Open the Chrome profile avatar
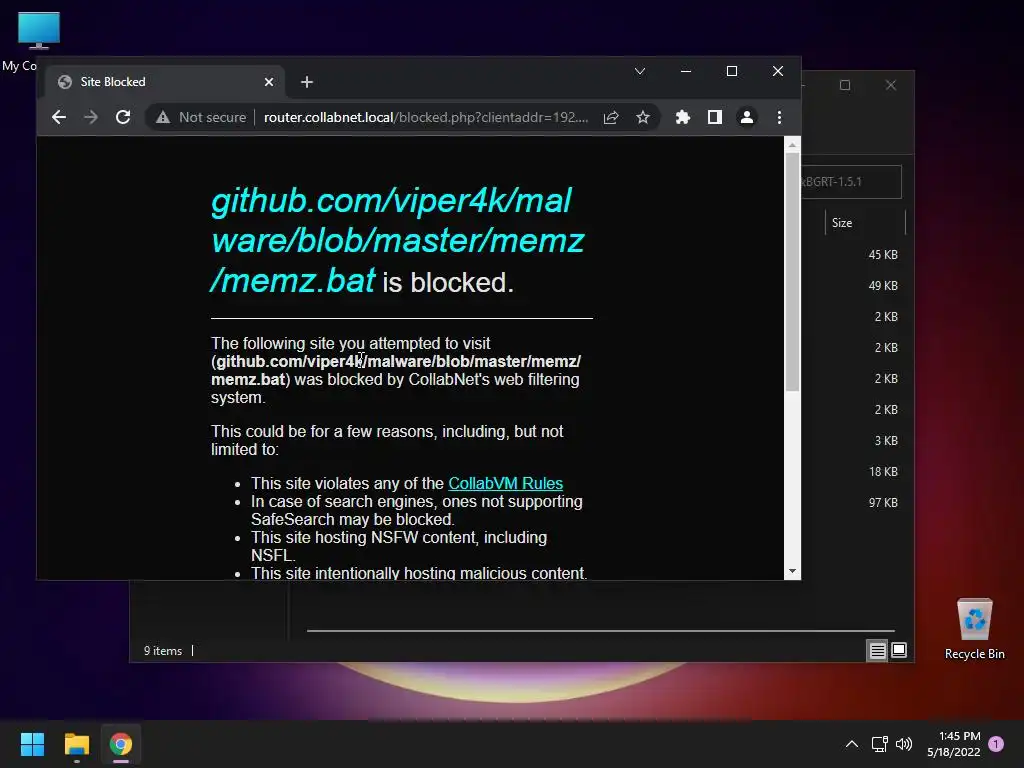 click(x=746, y=118)
